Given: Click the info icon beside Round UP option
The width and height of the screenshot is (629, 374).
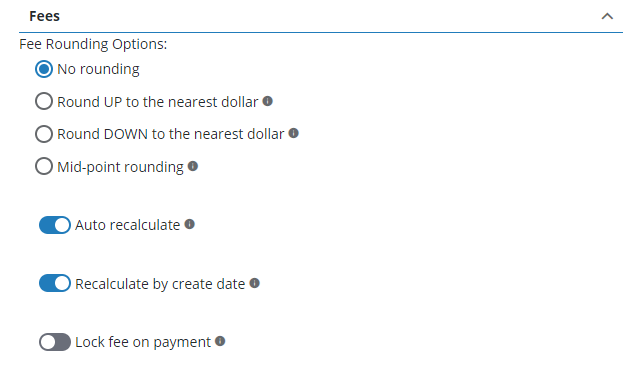Looking at the screenshot, I should tap(268, 101).
